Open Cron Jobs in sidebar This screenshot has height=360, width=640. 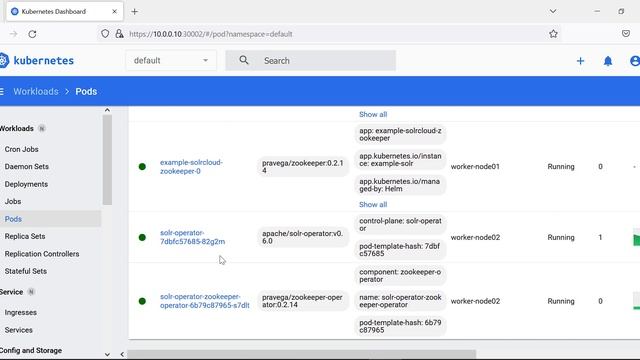coord(22,149)
